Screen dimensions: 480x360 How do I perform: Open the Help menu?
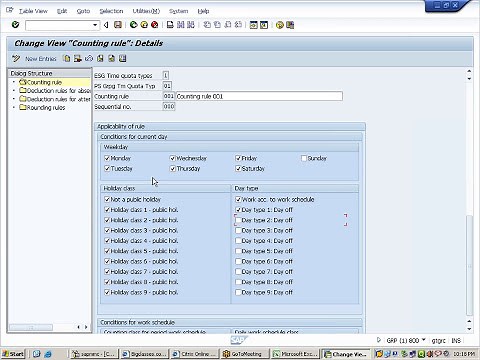point(203,11)
